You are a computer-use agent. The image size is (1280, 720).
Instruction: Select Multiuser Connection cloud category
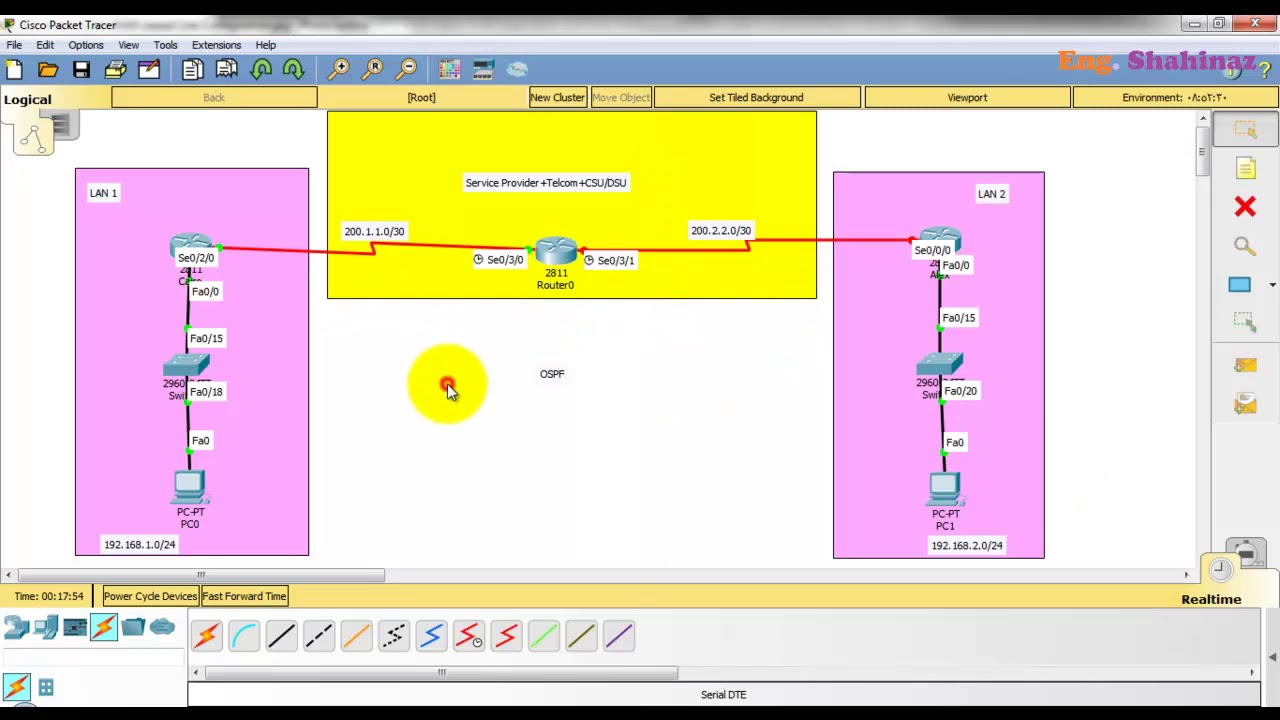tap(162, 627)
